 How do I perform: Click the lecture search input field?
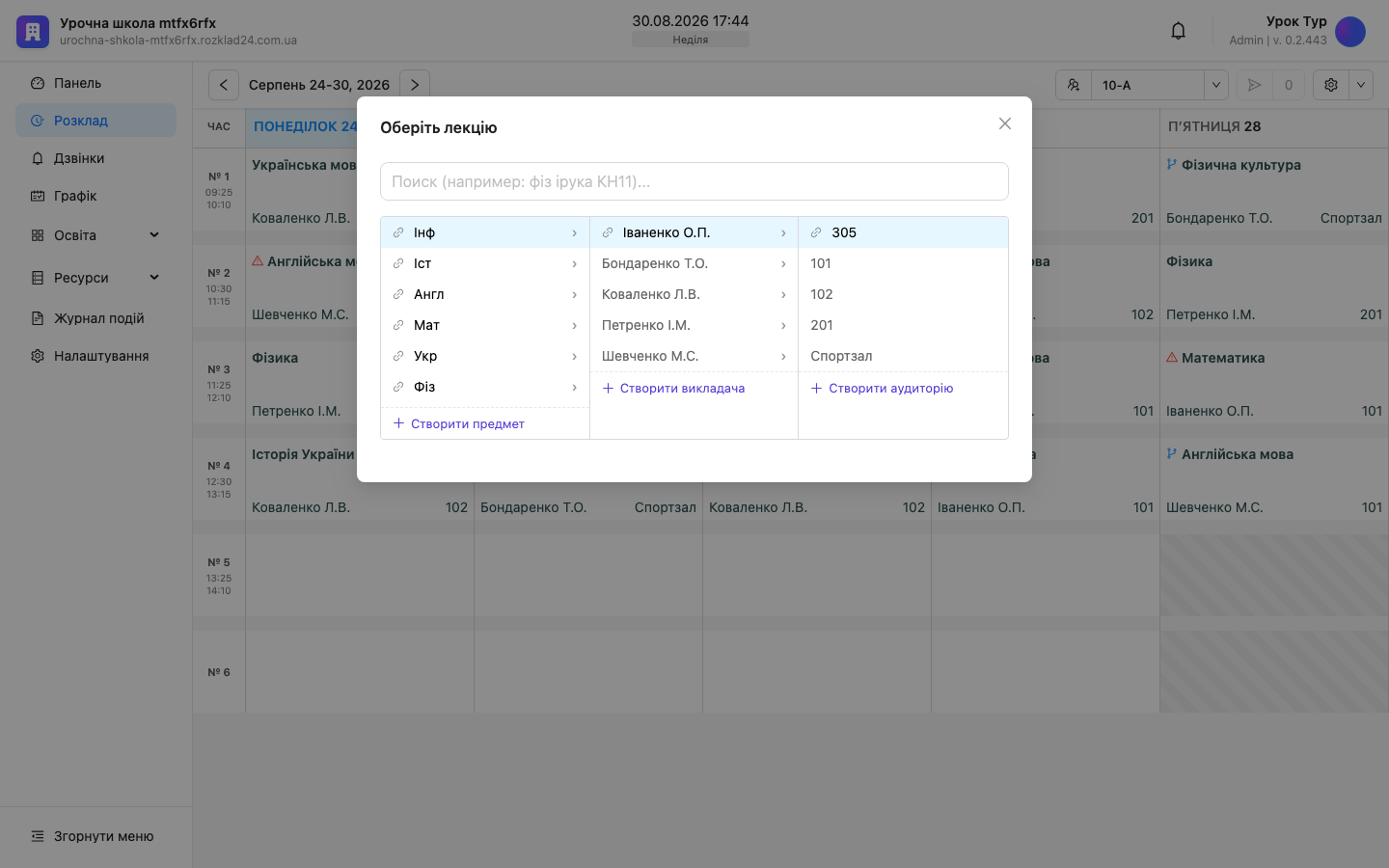(x=694, y=181)
